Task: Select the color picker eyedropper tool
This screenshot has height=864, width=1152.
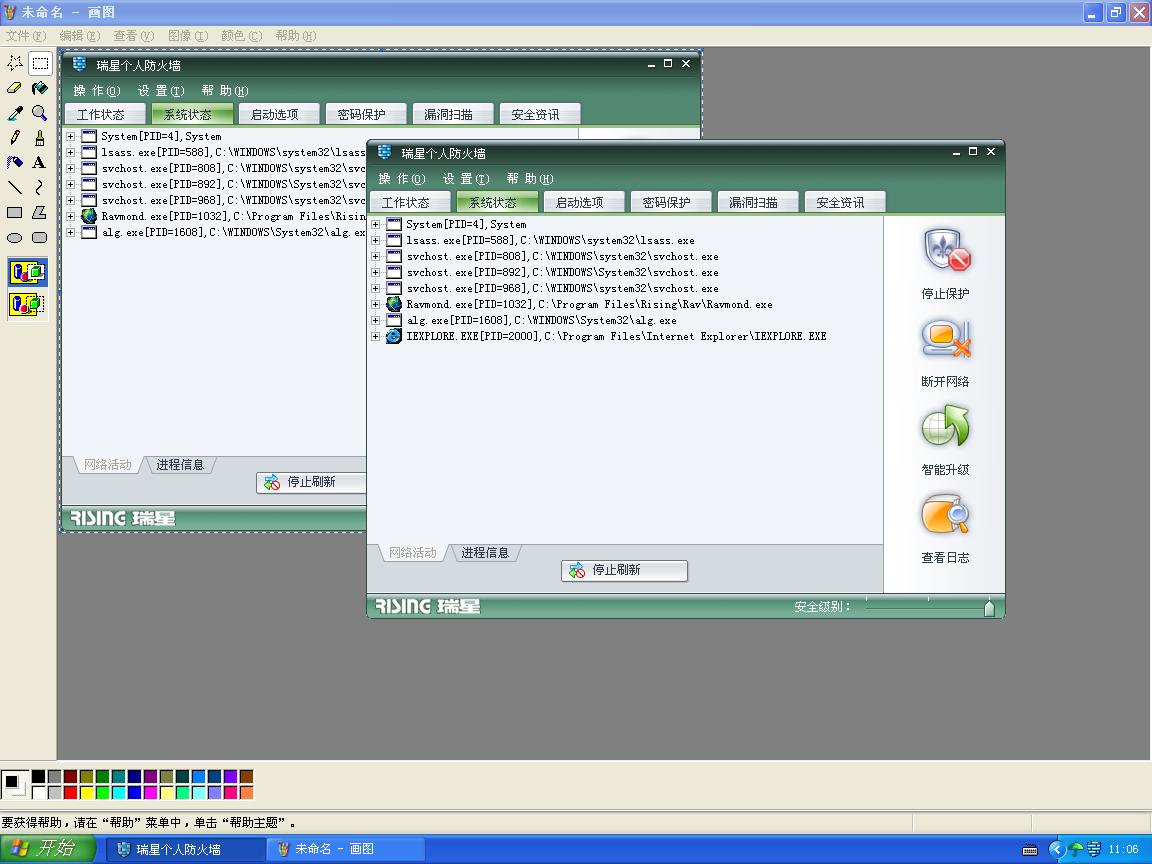Action: tap(15, 113)
